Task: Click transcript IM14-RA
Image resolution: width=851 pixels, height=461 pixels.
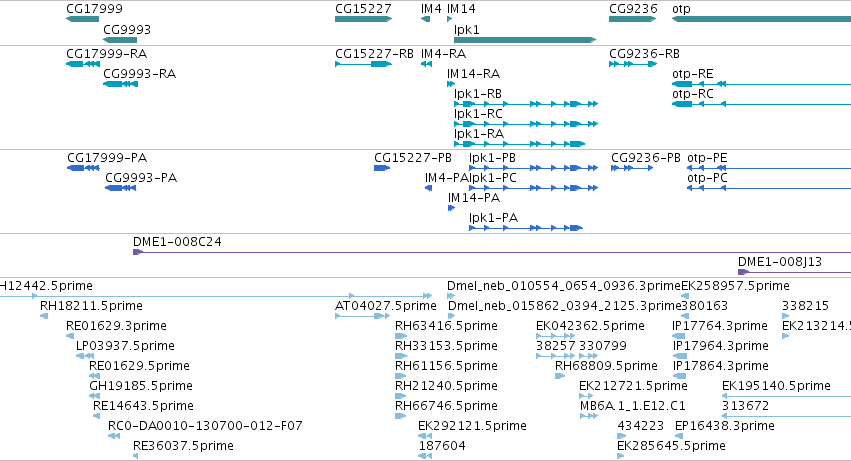Action: (x=450, y=84)
